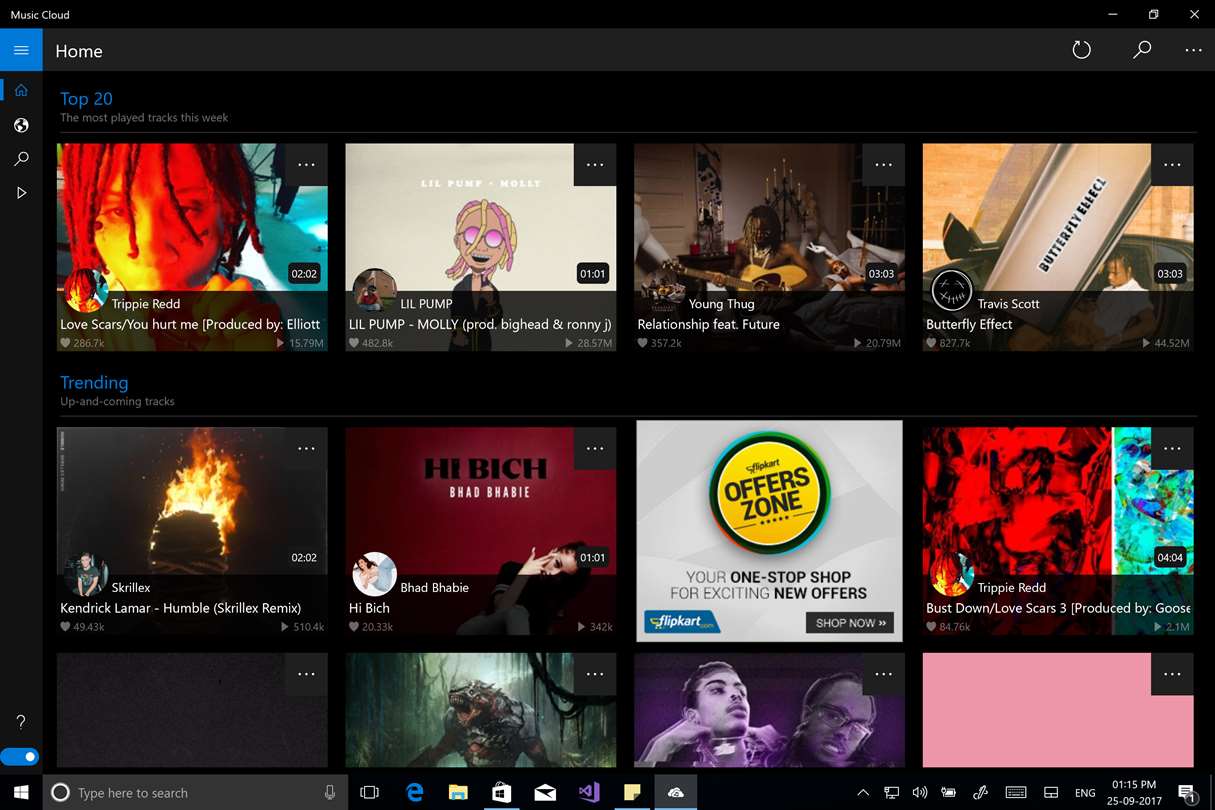Screen dimensions: 1215x810
Task: Click Travis Scott artist avatar
Action: [x=951, y=291]
